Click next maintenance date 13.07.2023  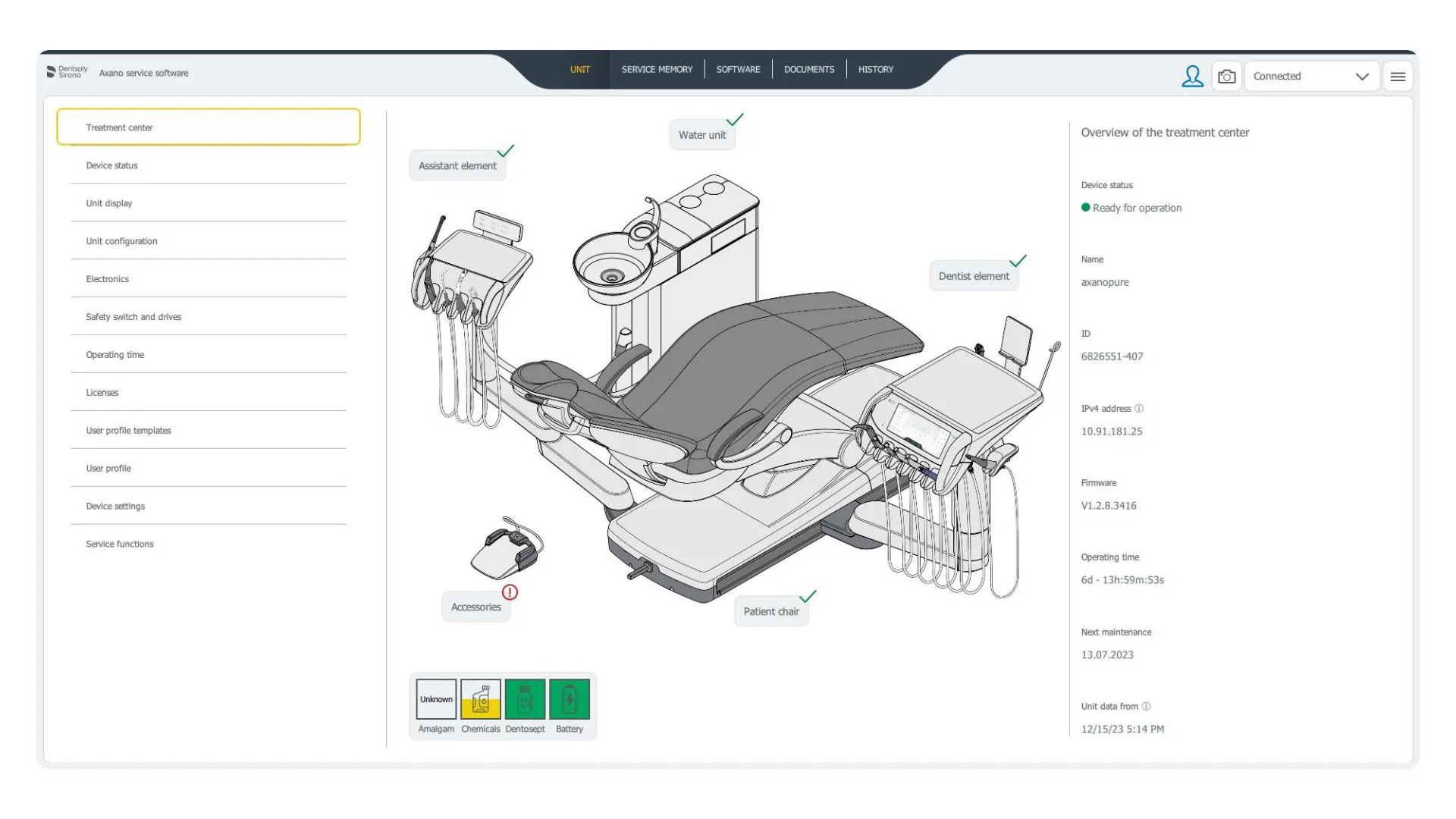1107,655
